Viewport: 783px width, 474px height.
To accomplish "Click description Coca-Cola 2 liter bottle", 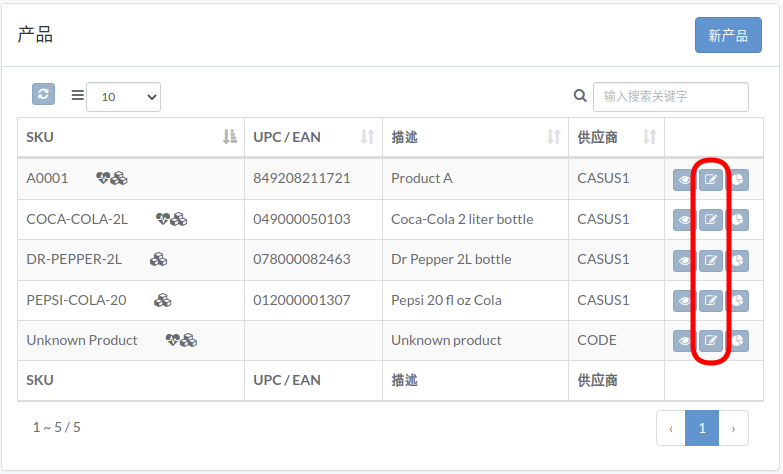I will click(x=462, y=219).
